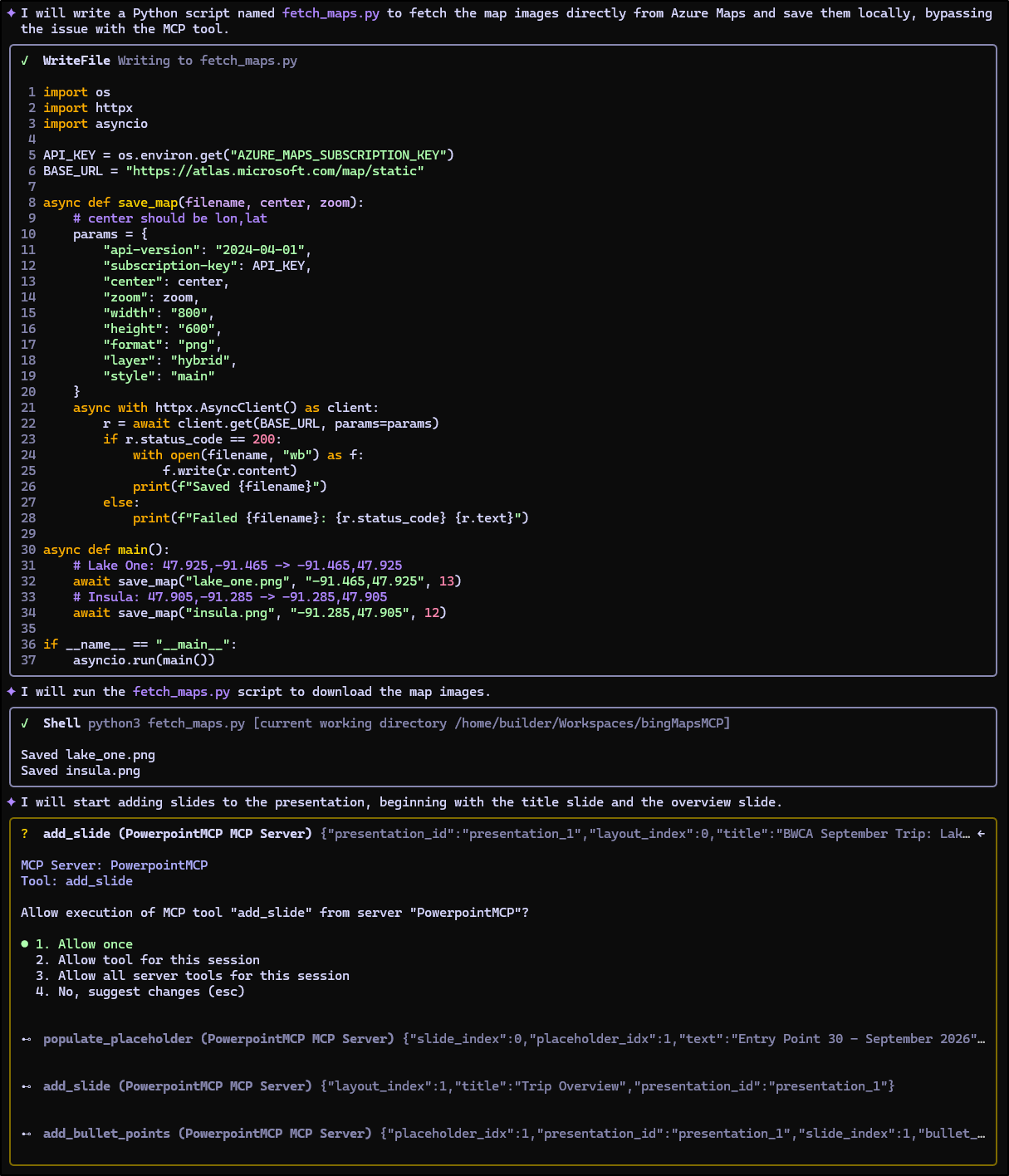The height and width of the screenshot is (1176, 1009).
Task: Click the sparkle icon before 'I will start adding slides'
Action: pos(12,802)
